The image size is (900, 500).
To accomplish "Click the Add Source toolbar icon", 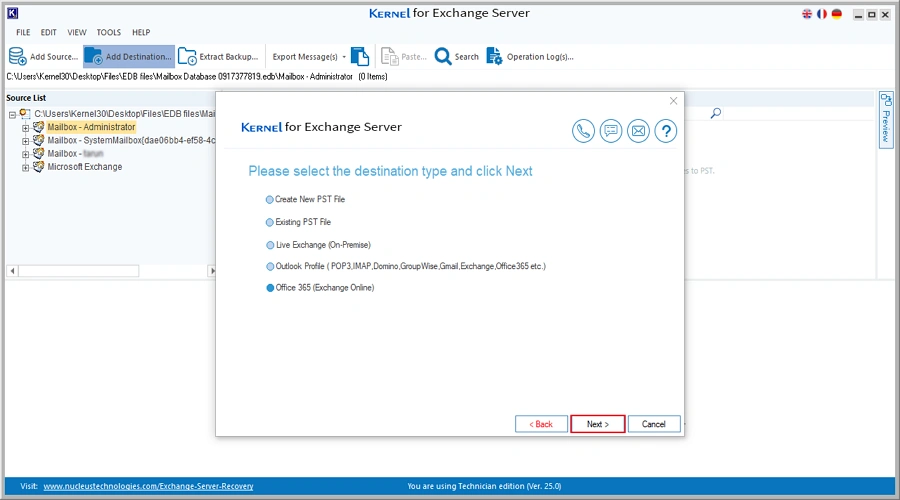I will click(x=17, y=56).
